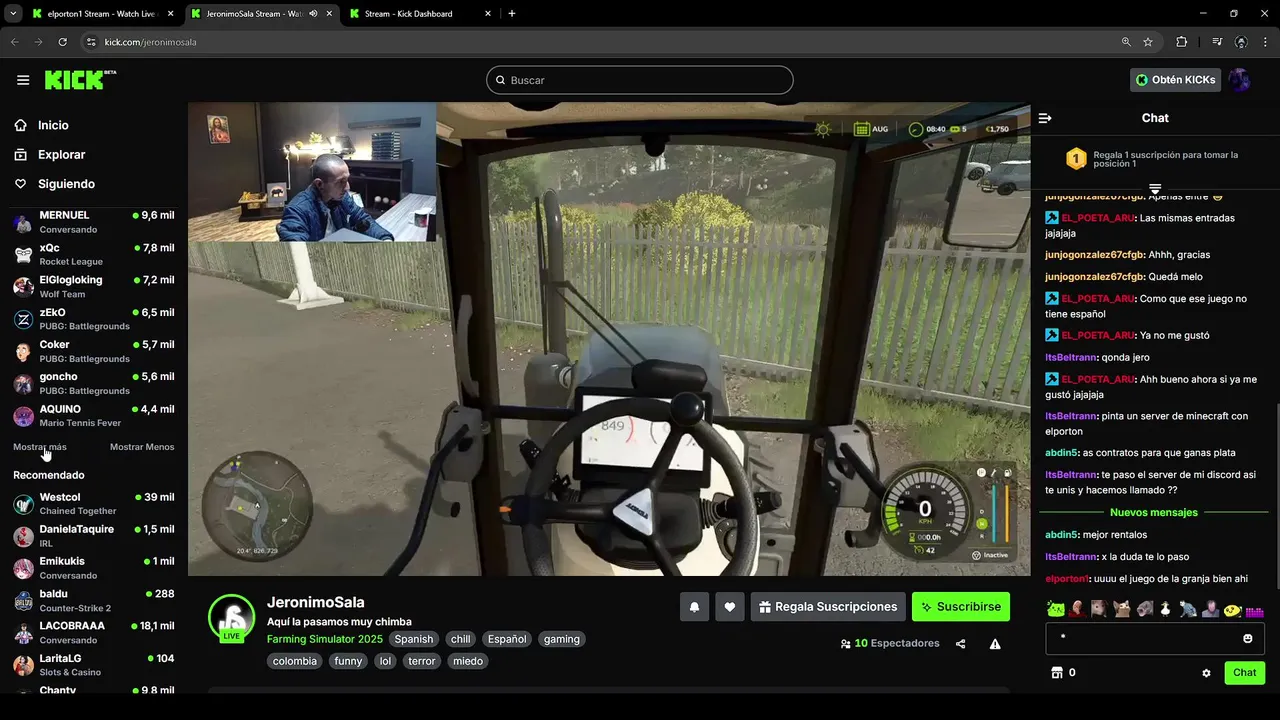
Task: Open ElGlogloking channel in sidebar
Action: point(94,286)
